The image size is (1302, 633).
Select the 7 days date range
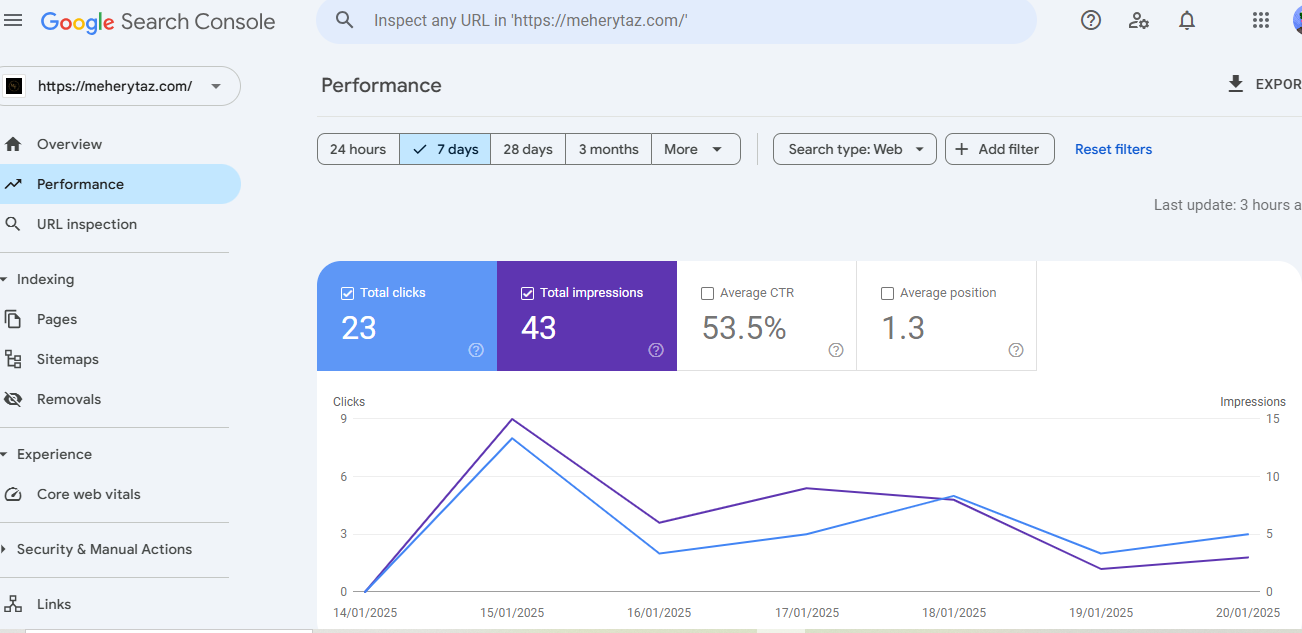[445, 149]
